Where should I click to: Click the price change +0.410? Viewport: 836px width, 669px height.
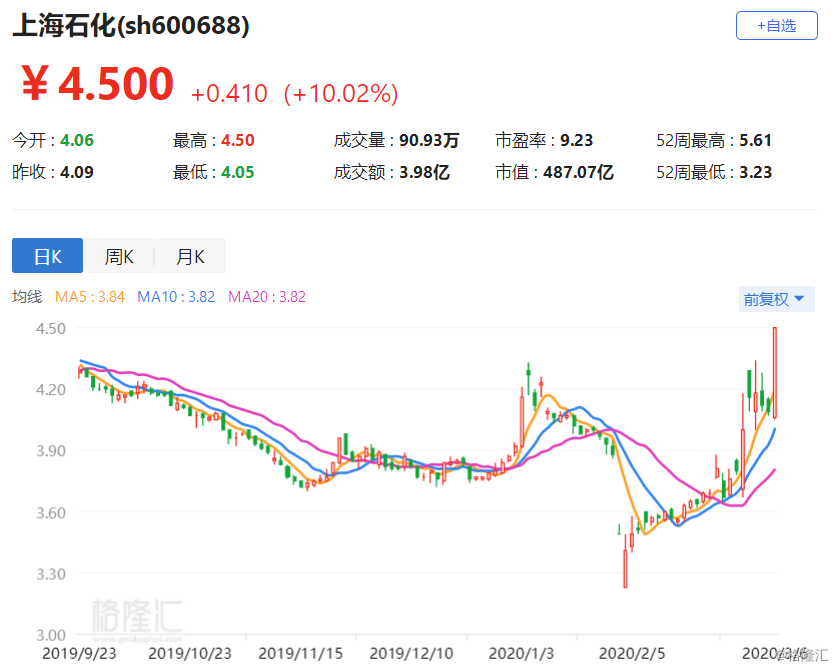[x=229, y=94]
